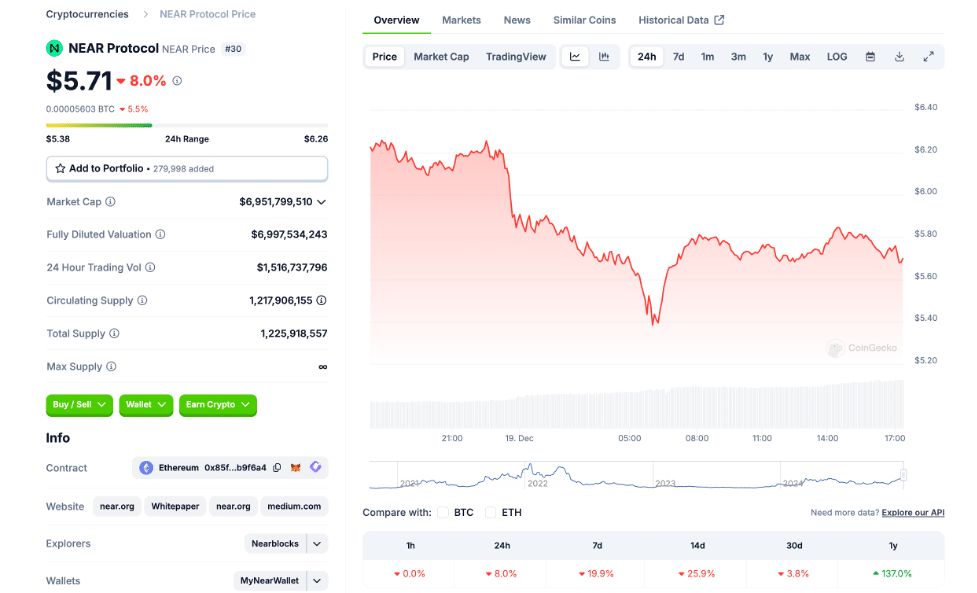Click the download chart data icon
977x593 pixels.
click(x=899, y=57)
